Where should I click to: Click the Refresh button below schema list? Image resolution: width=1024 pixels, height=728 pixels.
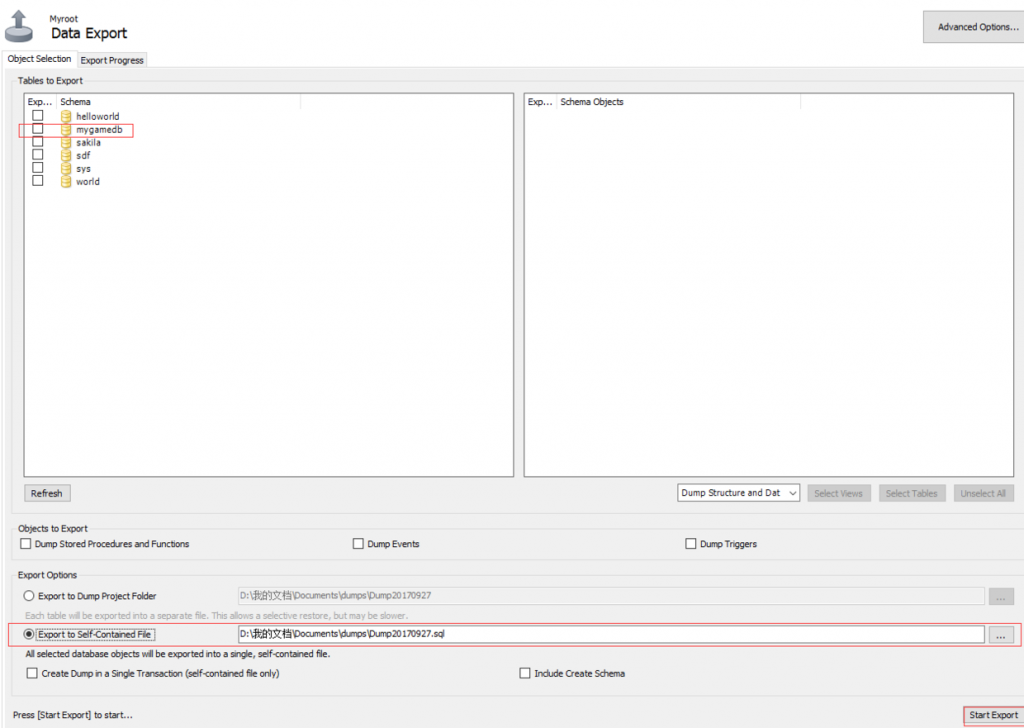[46, 492]
